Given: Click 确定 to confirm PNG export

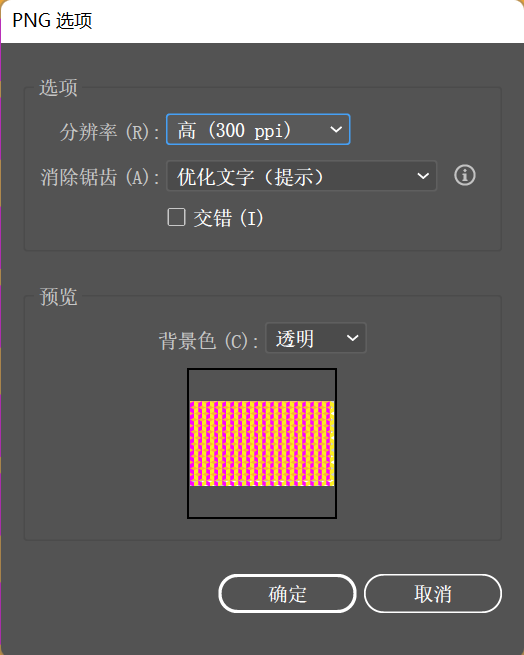Looking at the screenshot, I should point(287,594).
